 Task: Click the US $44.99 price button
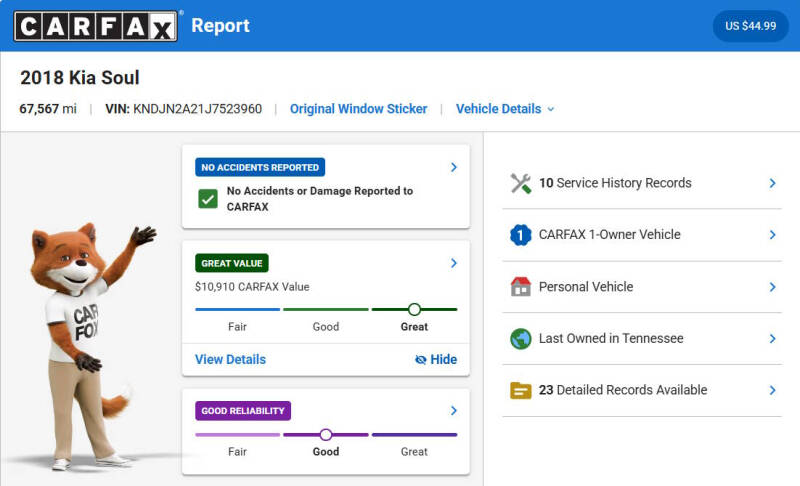(751, 26)
